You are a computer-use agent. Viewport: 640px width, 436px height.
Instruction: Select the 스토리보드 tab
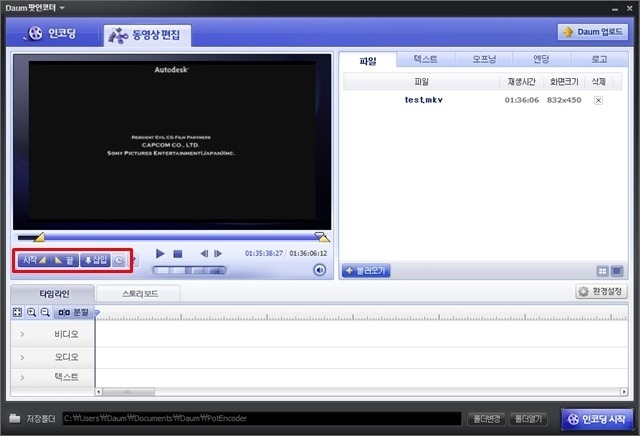pos(140,294)
